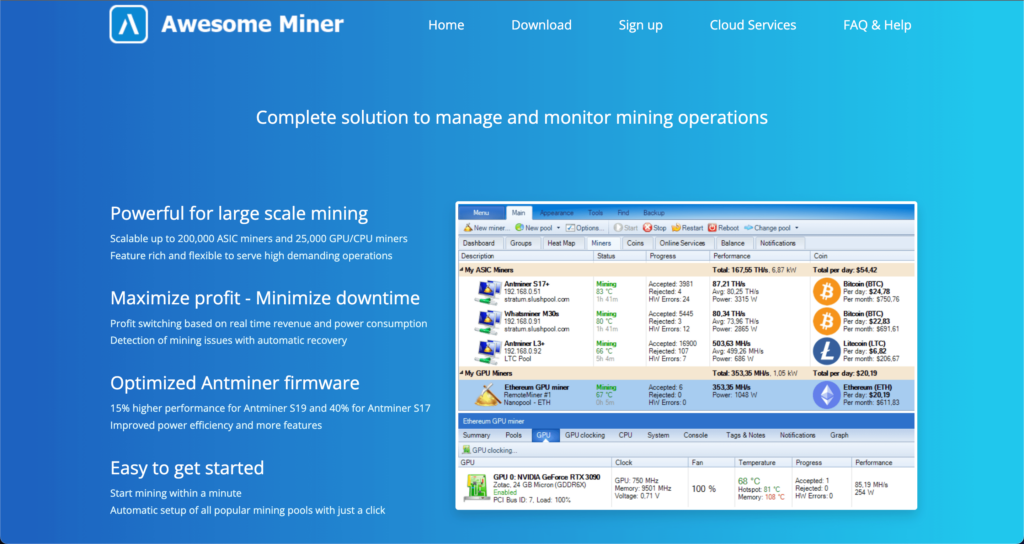
Task: Click the Coin column header
Action: (863, 256)
